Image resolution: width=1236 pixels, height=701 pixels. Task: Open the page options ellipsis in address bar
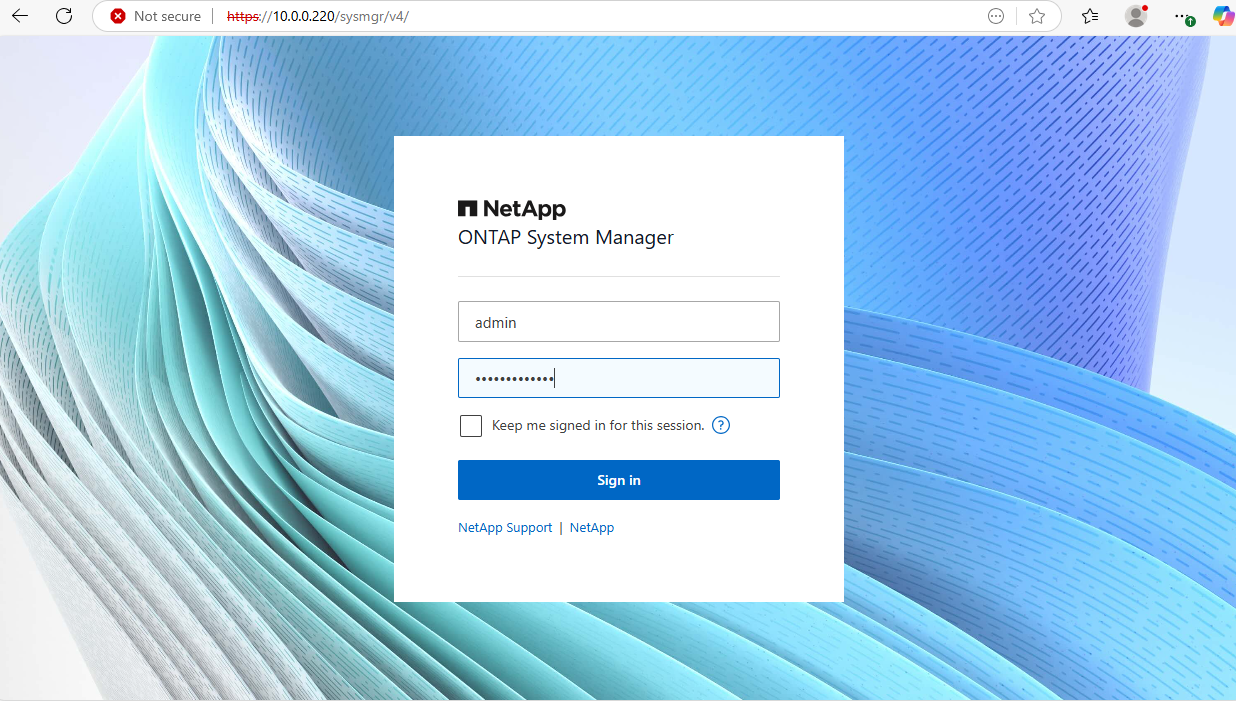[x=996, y=16]
